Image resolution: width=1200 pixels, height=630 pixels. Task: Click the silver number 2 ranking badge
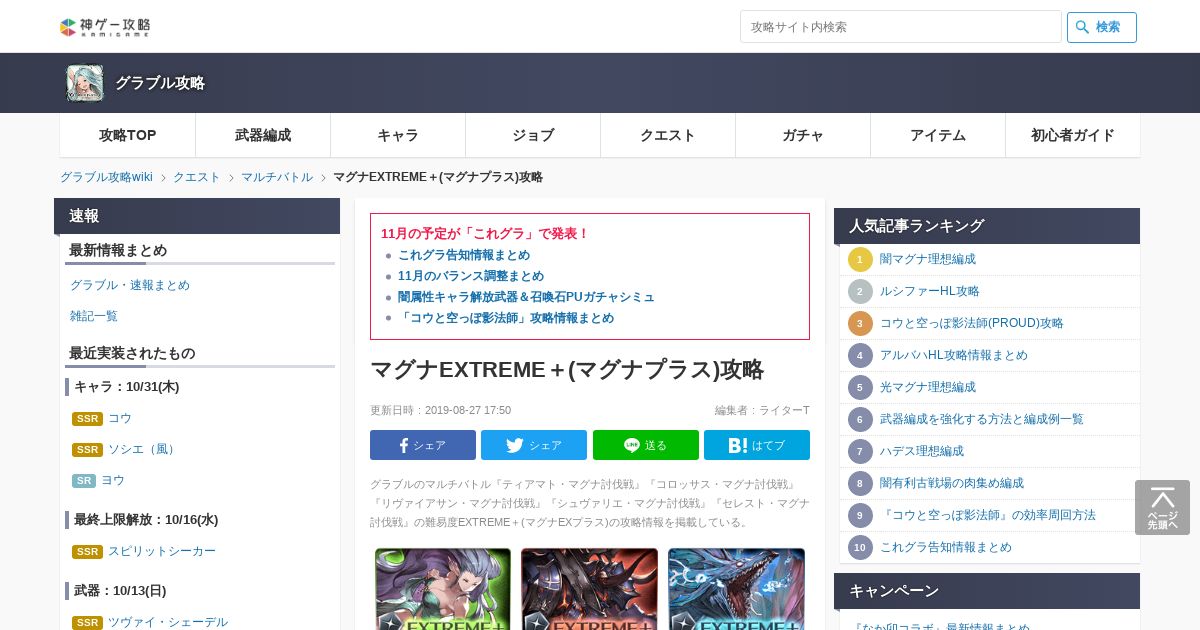tap(860, 291)
